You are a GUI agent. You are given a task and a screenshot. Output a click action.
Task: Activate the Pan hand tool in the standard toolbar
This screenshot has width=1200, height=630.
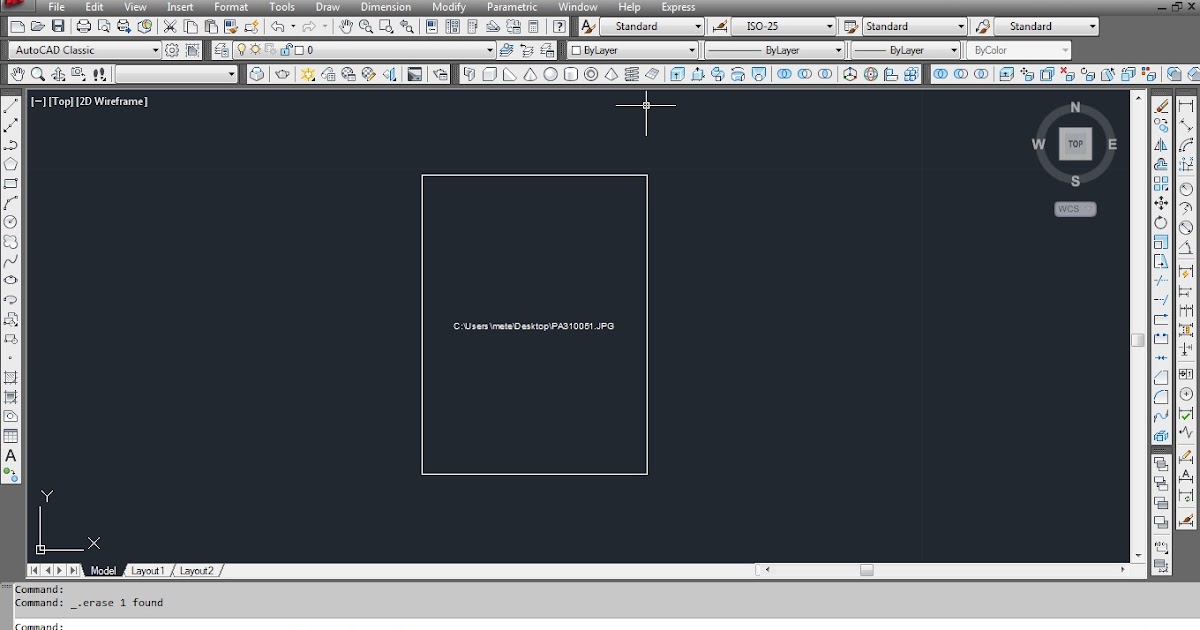(346, 26)
